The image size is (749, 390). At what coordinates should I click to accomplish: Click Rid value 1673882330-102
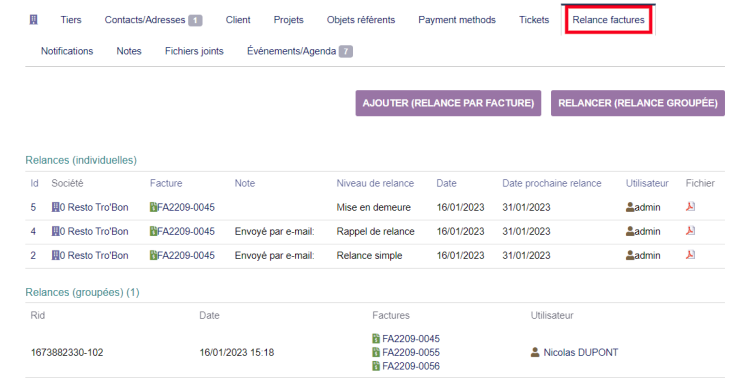(x=67, y=352)
